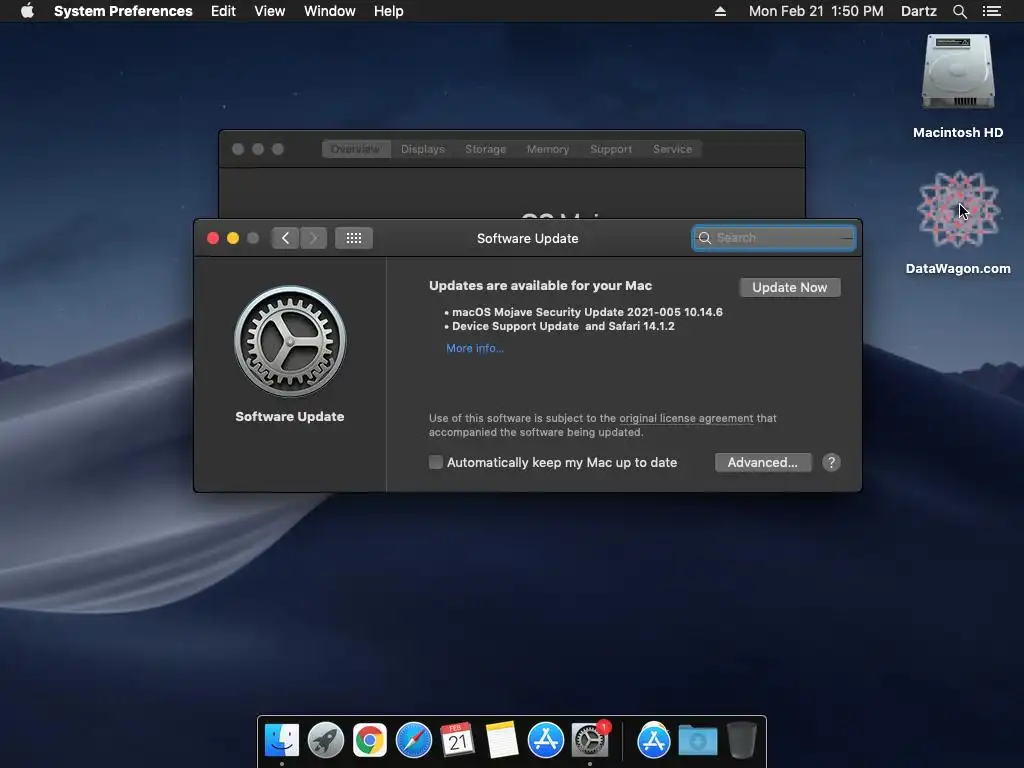Switch to Memory tab in About window
The height and width of the screenshot is (768, 1024).
547,149
